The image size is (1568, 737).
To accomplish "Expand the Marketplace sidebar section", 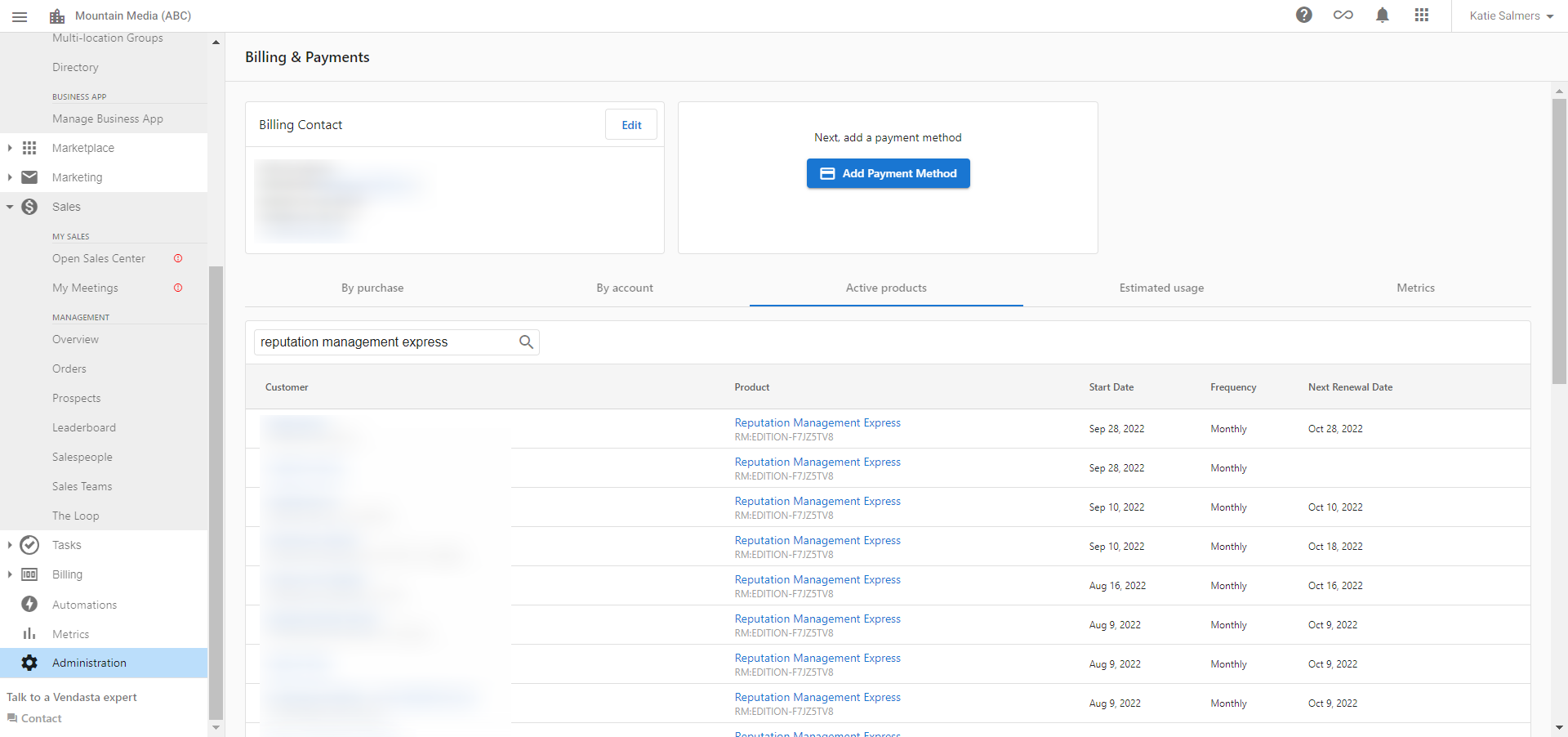I will pos(10,148).
